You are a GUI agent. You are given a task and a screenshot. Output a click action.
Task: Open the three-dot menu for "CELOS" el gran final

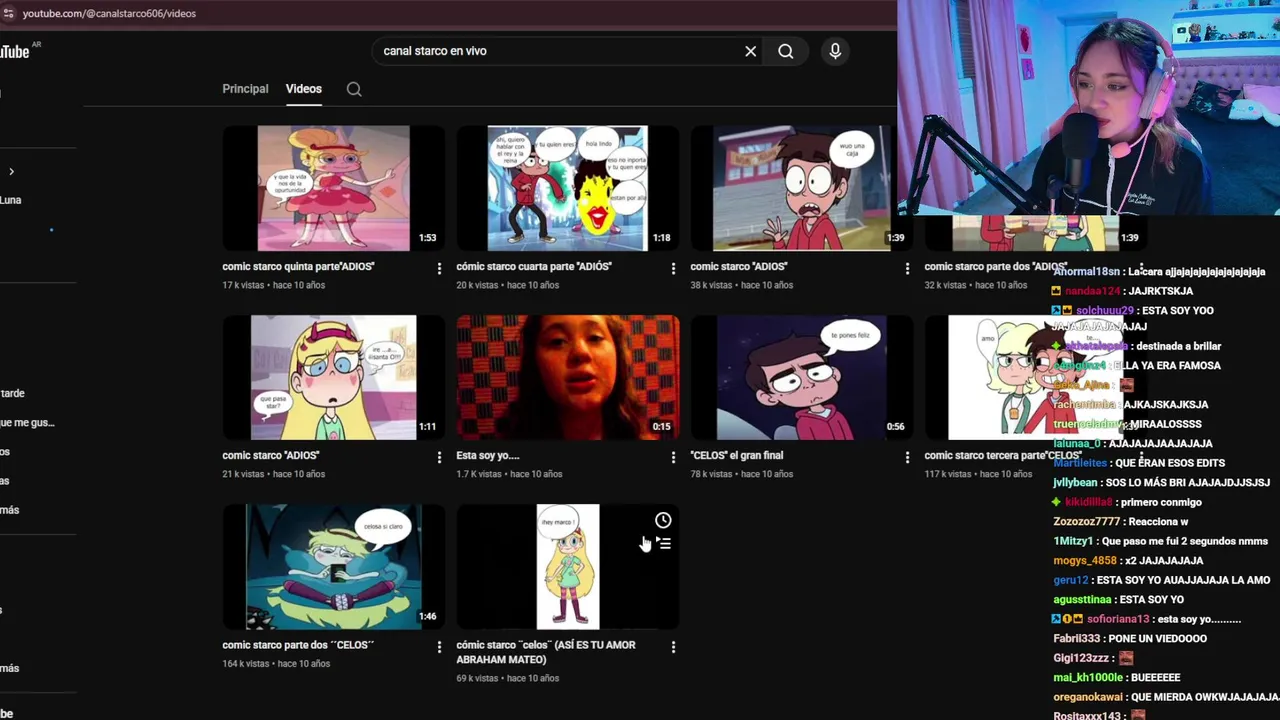(907, 457)
